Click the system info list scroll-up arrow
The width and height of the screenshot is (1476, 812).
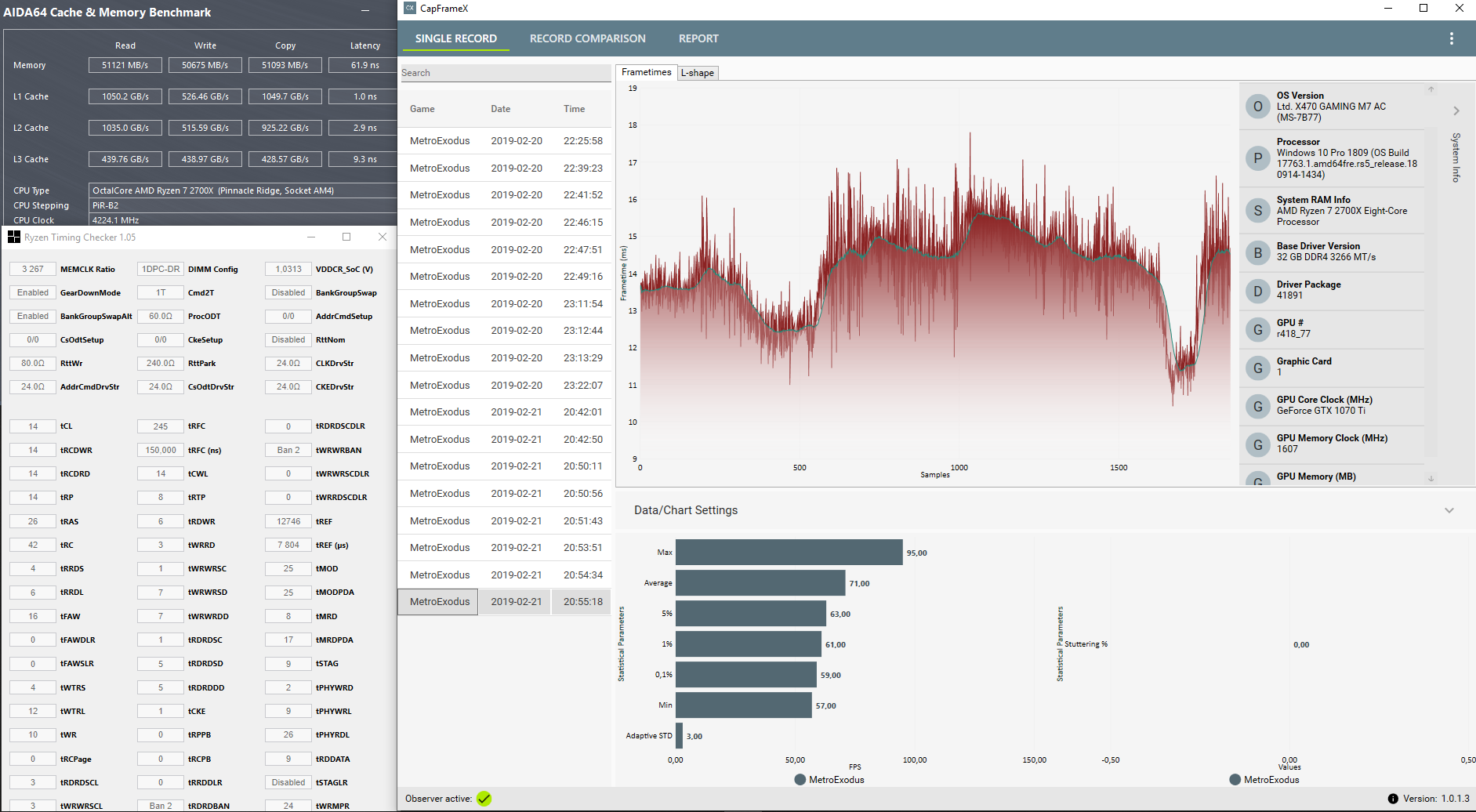(1431, 89)
